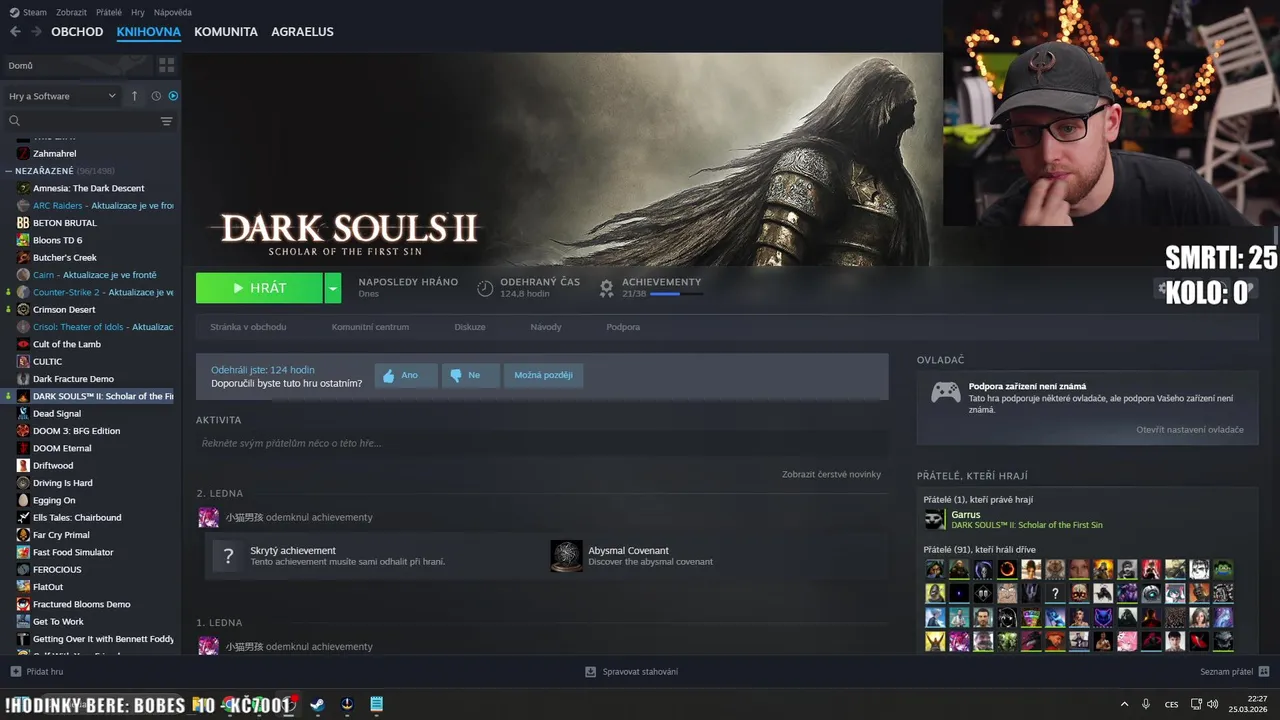
Task: Open Stránka v obchodu link
Action: pyautogui.click(x=248, y=327)
